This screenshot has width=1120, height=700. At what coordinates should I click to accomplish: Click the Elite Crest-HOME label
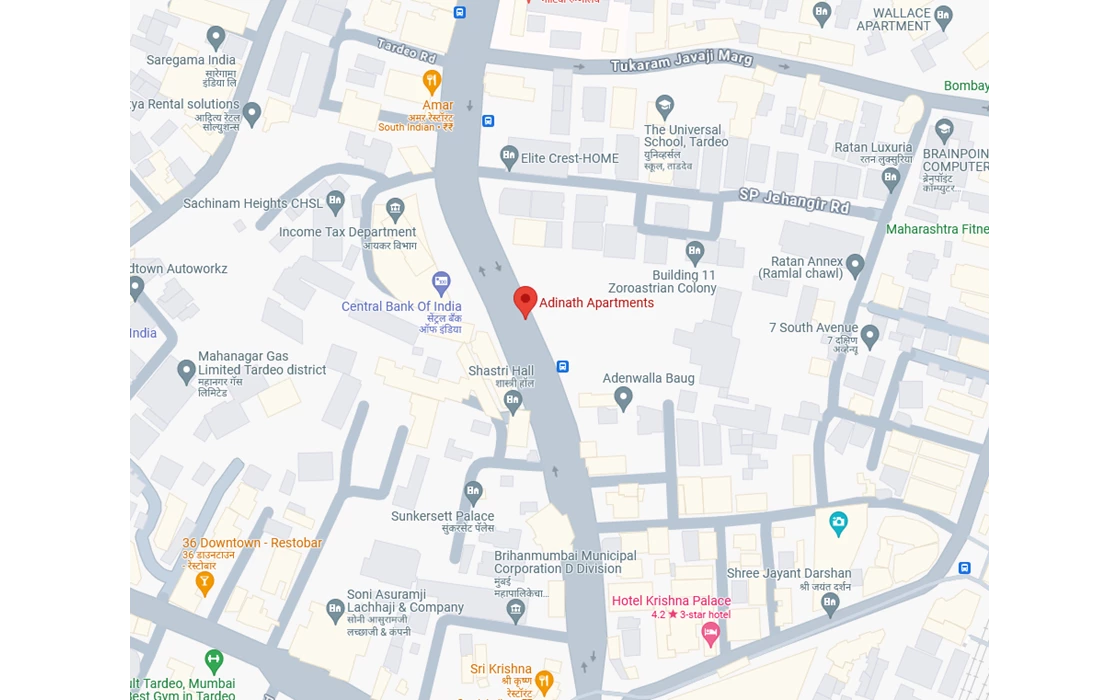569,159
